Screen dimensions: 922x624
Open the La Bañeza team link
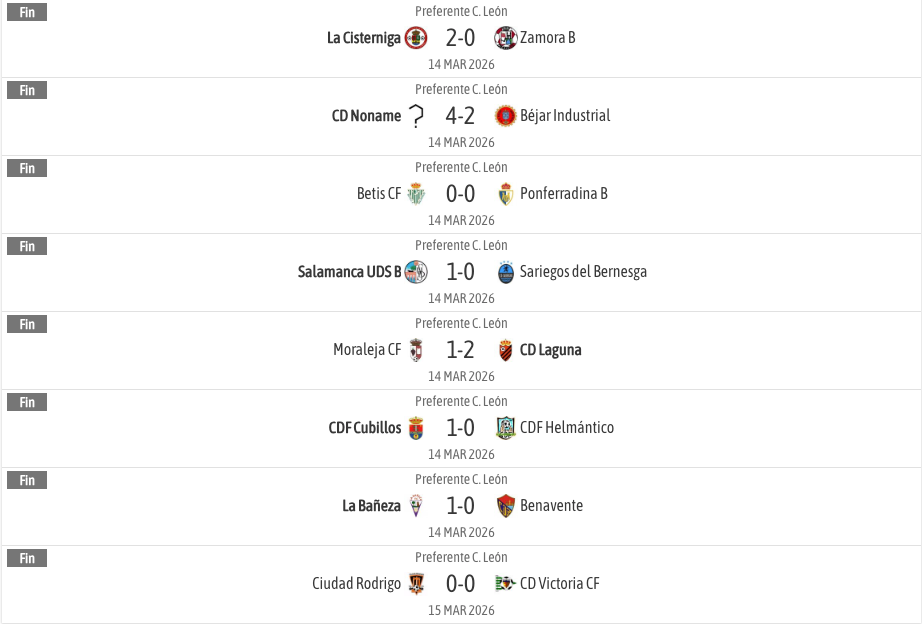tap(371, 506)
